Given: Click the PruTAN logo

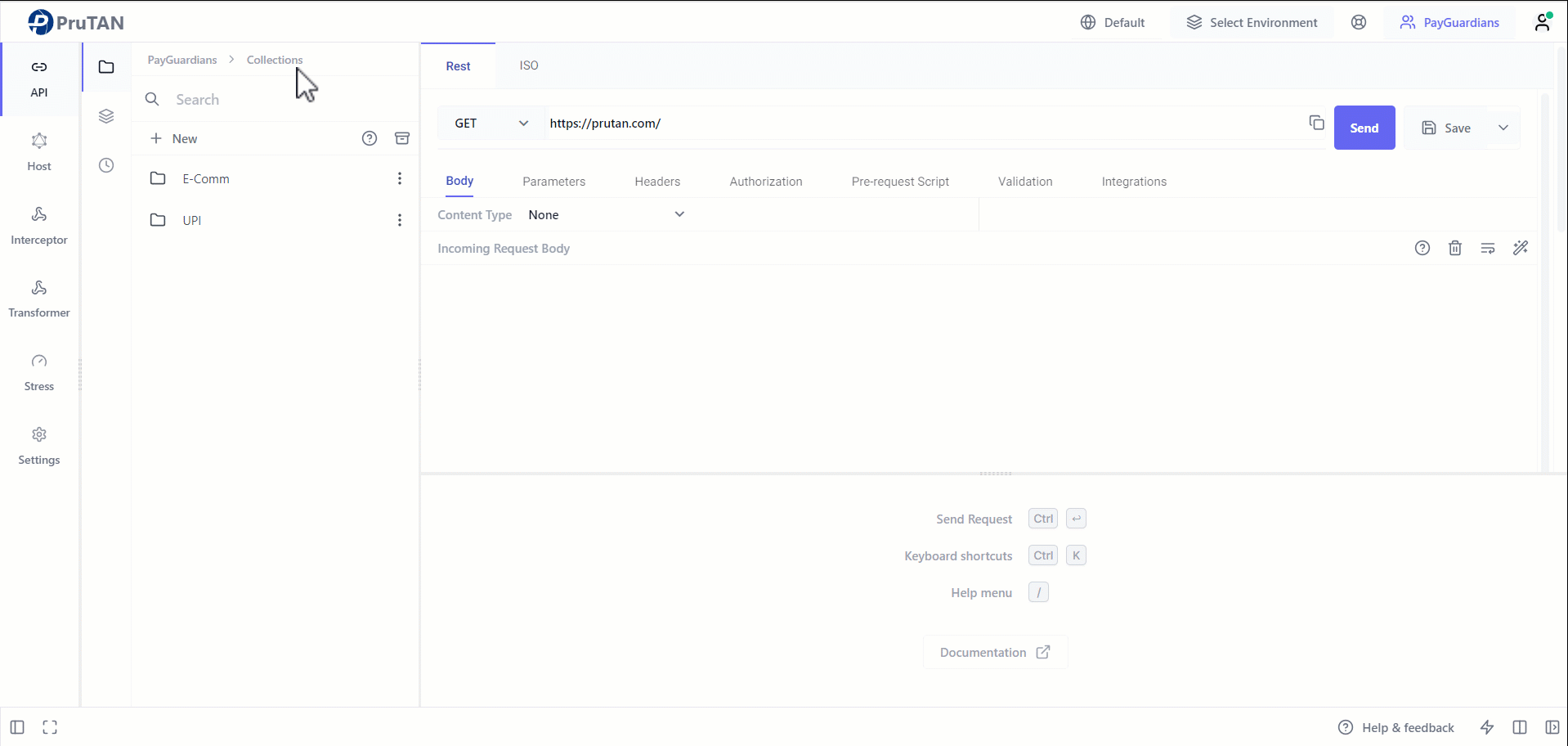Looking at the screenshot, I should 75,22.
